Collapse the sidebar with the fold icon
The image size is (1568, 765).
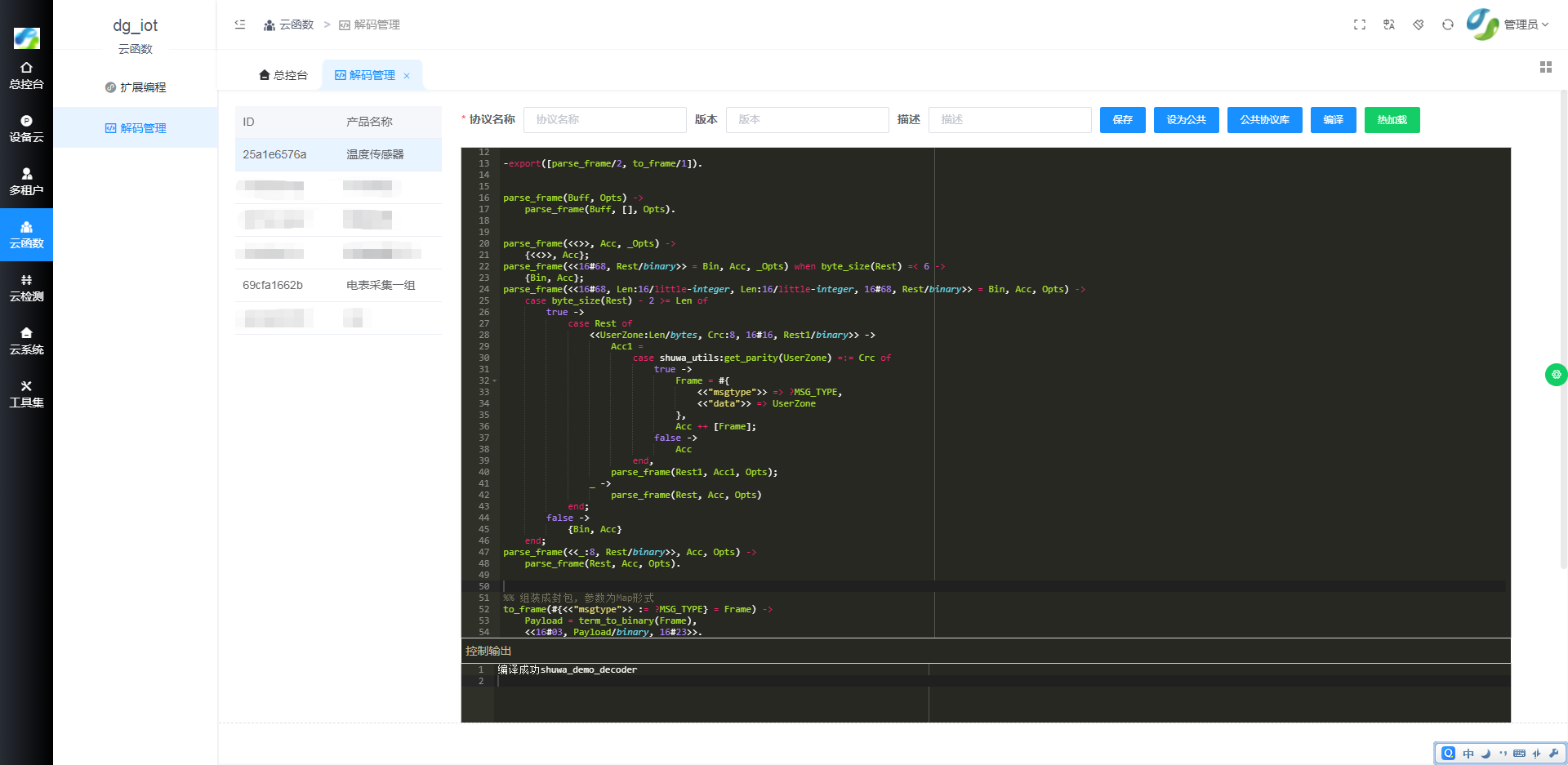pos(240,24)
